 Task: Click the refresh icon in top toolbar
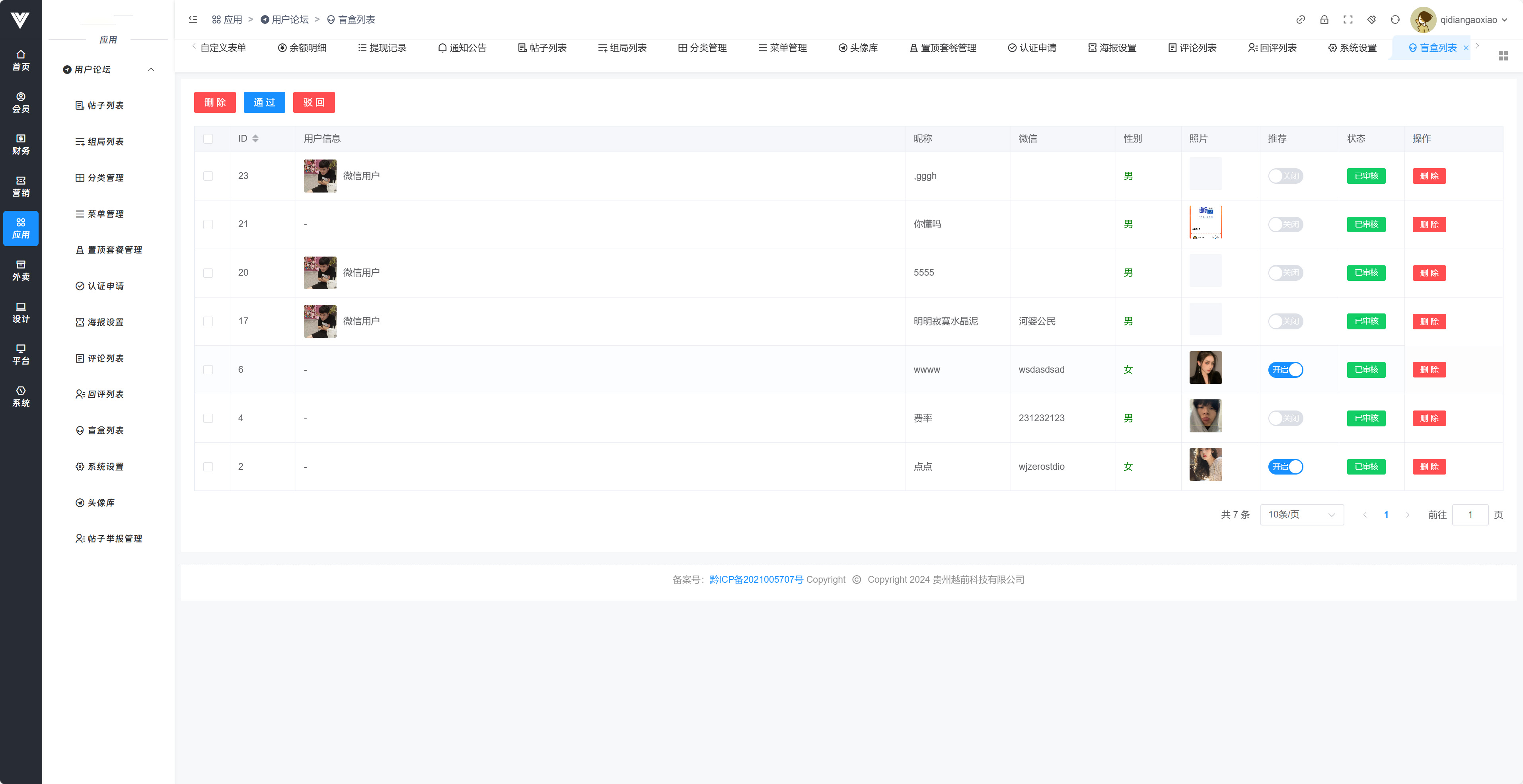tap(1395, 19)
